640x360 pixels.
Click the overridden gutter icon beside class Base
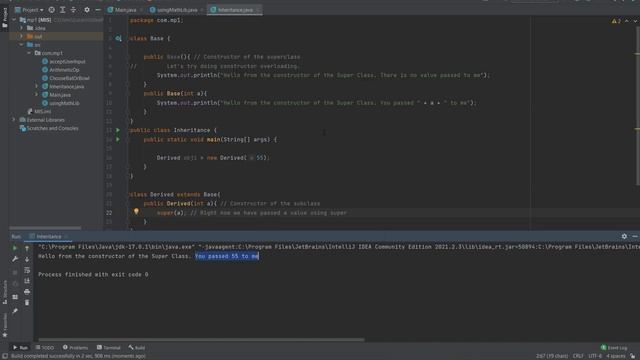coord(118,38)
